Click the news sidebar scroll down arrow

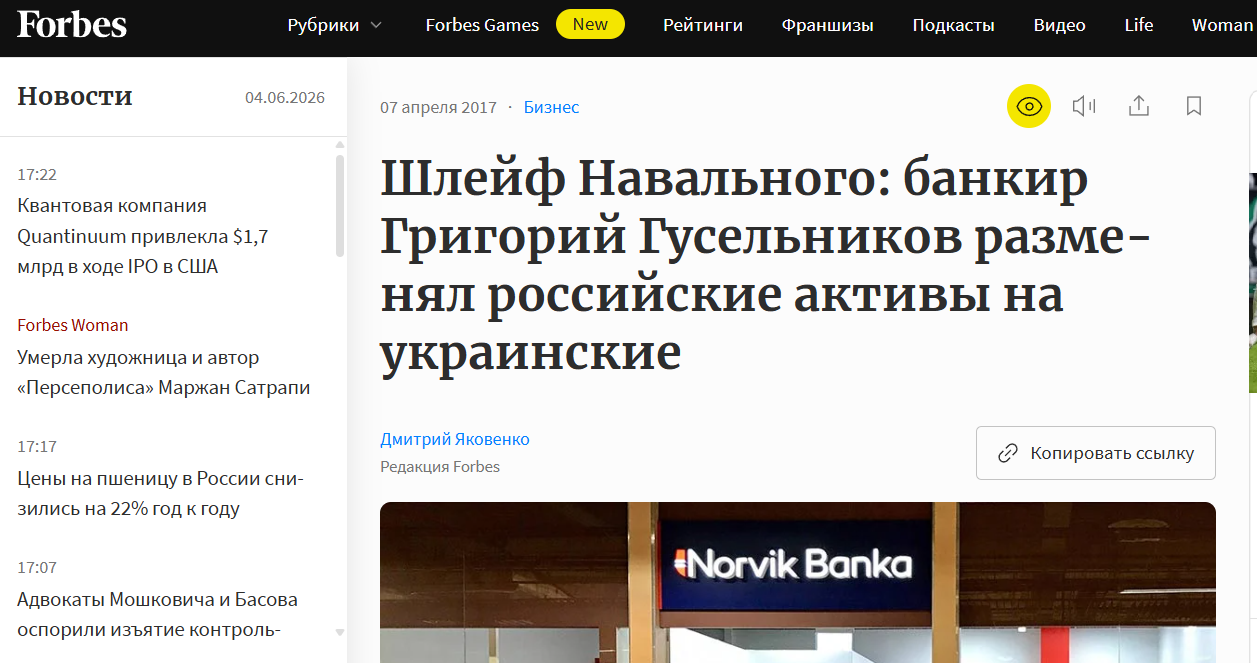click(x=340, y=633)
